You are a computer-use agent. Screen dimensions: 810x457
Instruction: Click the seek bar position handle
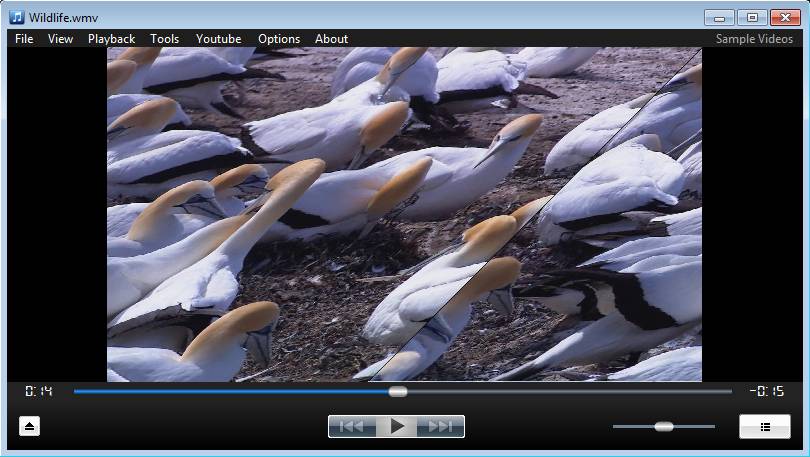click(x=398, y=392)
